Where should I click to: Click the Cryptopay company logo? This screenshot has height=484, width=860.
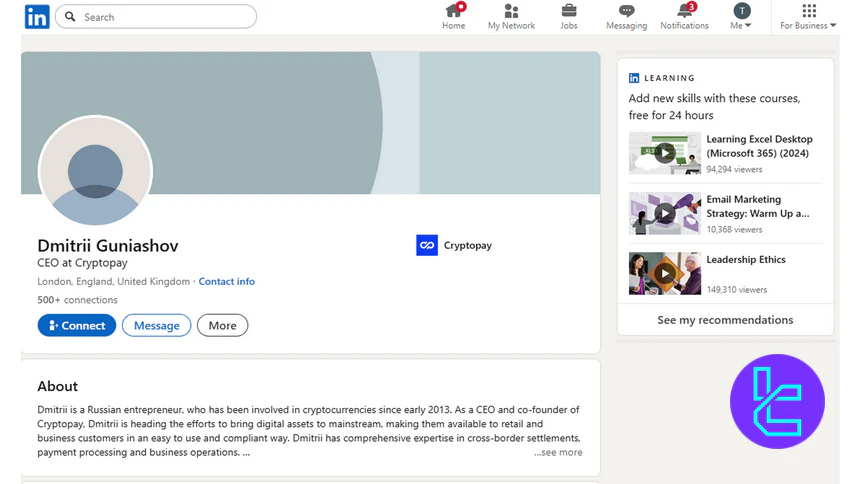click(427, 245)
